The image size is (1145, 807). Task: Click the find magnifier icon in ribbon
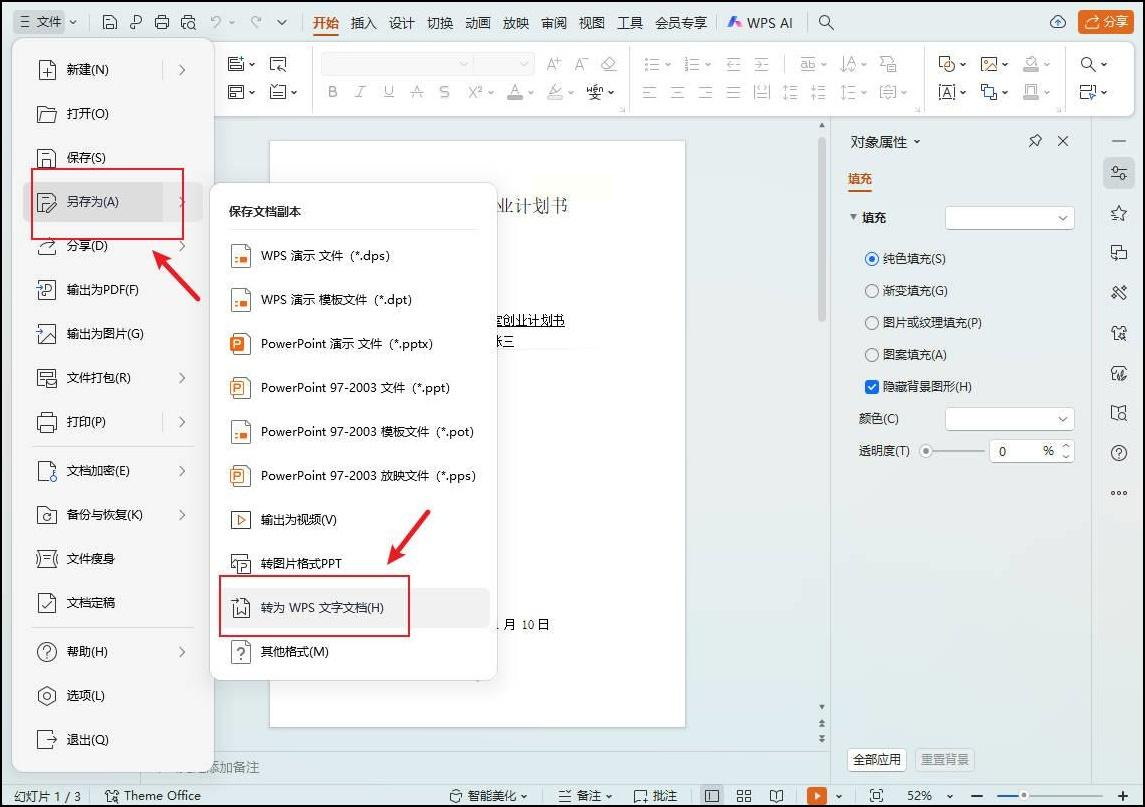point(1088,64)
